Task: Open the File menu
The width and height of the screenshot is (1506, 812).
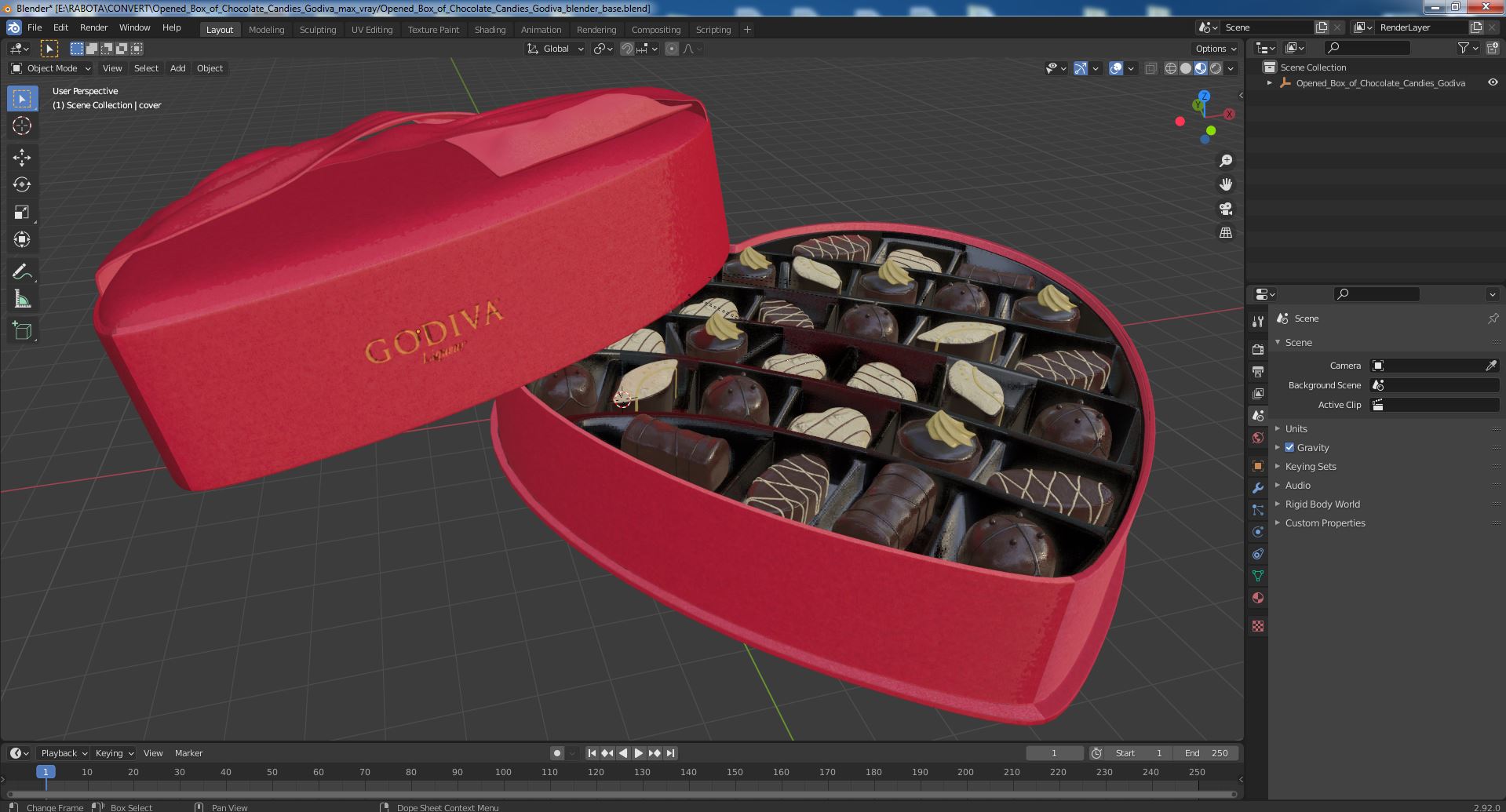Action: coord(35,27)
